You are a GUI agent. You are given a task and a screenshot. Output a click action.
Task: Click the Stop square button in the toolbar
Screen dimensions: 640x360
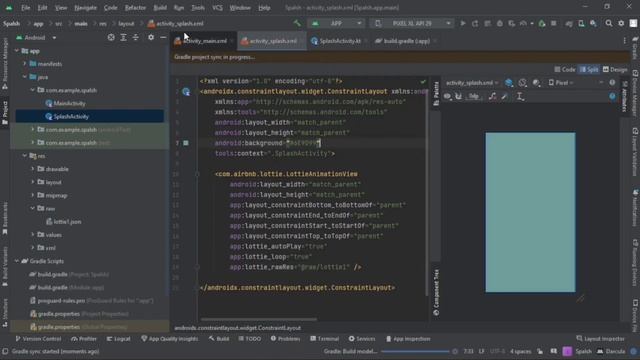(x=553, y=24)
